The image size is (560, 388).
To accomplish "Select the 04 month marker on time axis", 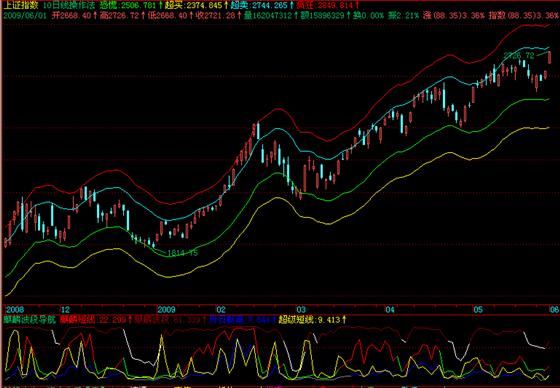I will [x=390, y=309].
